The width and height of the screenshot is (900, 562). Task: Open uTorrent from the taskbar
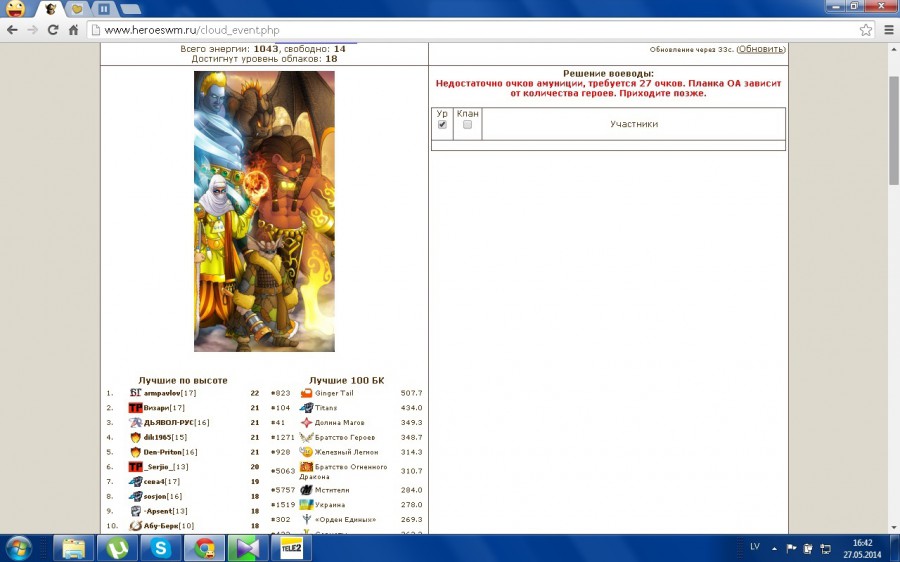click(x=117, y=549)
